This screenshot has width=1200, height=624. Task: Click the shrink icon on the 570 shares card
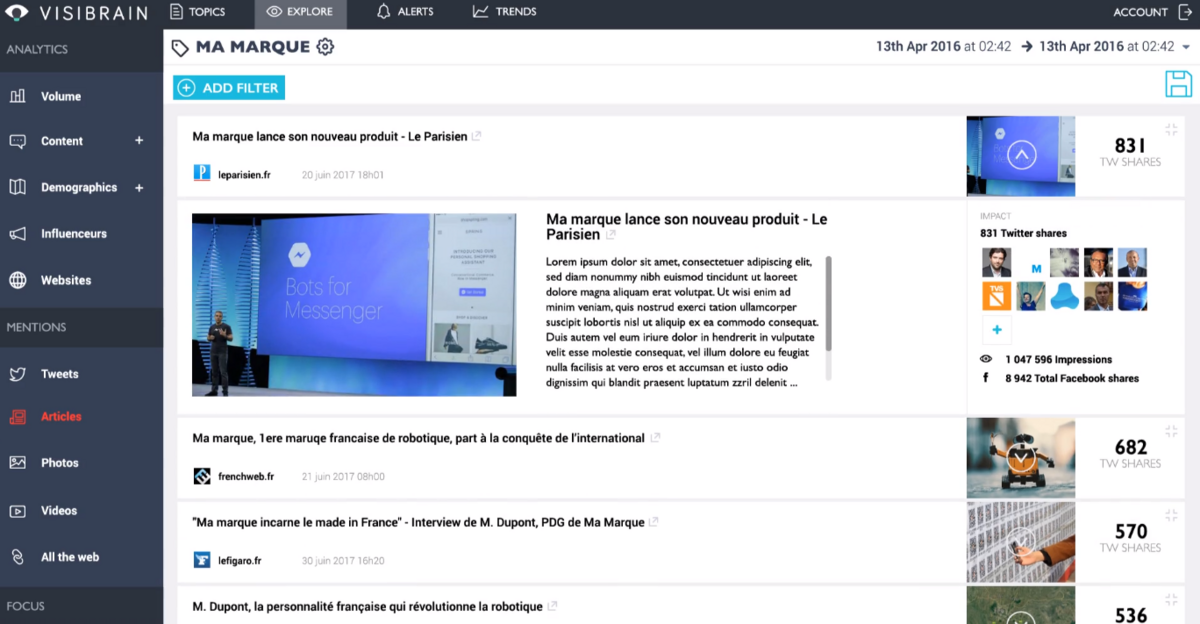point(1171,515)
